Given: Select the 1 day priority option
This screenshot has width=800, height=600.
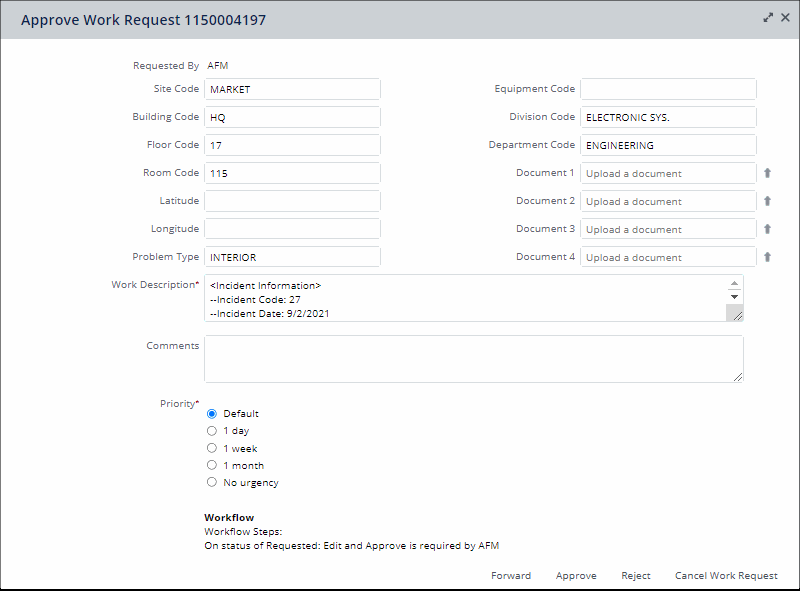Looking at the screenshot, I should coord(212,431).
